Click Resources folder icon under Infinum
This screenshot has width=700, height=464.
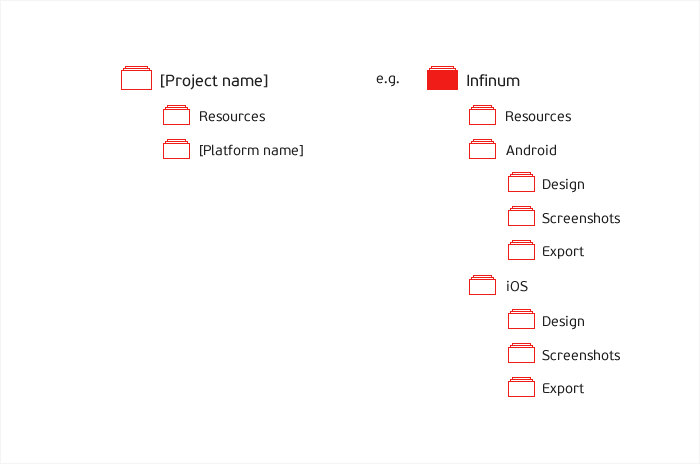click(483, 116)
